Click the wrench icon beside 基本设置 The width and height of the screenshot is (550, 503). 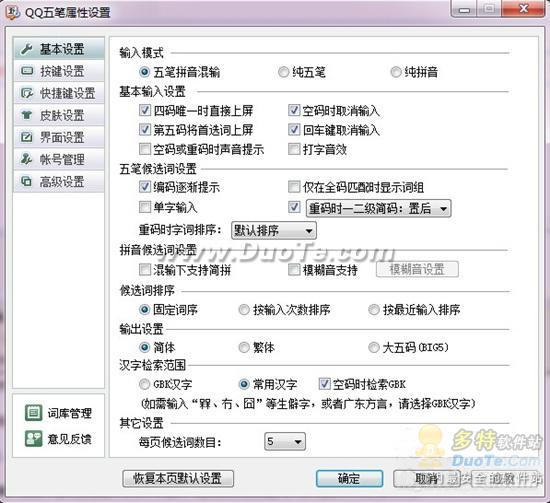click(27, 49)
